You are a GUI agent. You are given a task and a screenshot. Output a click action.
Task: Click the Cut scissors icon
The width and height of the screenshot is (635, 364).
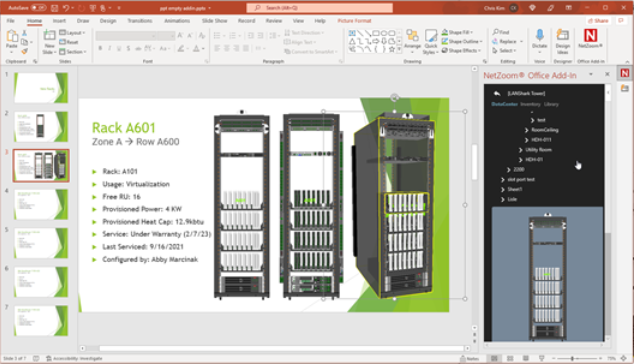coord(25,33)
